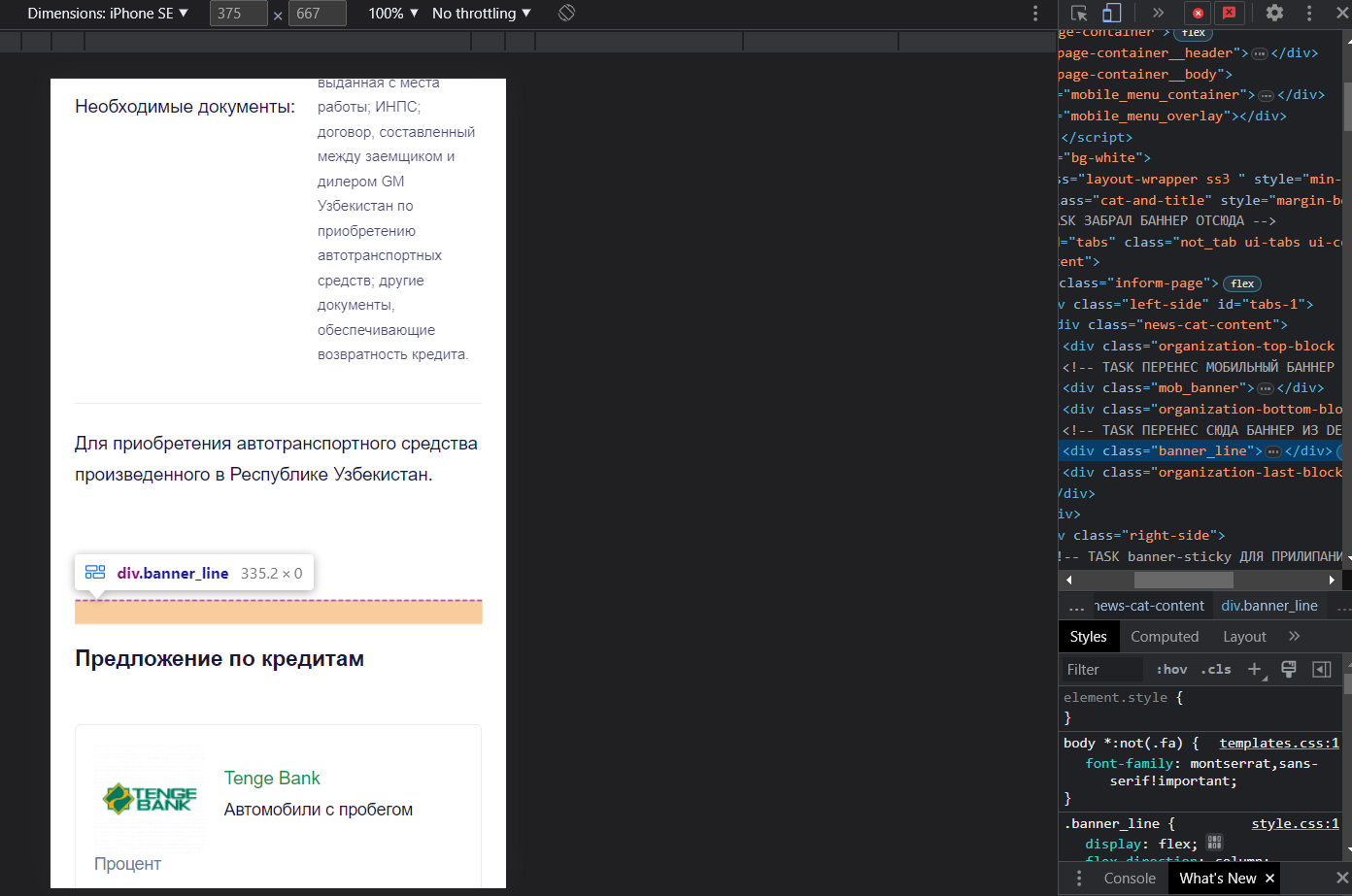Screen dimensions: 1352x896
Task: Switch to the What's New drawer tab
Action: point(1218,879)
